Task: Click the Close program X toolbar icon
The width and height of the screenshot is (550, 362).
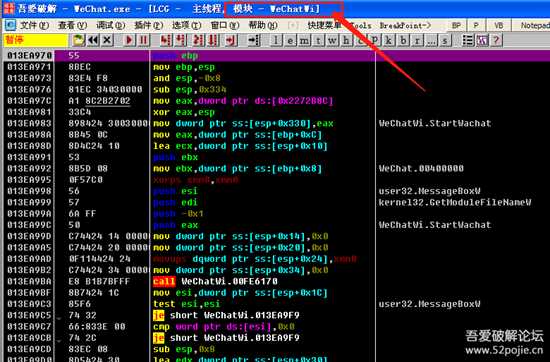Action: click(x=107, y=40)
